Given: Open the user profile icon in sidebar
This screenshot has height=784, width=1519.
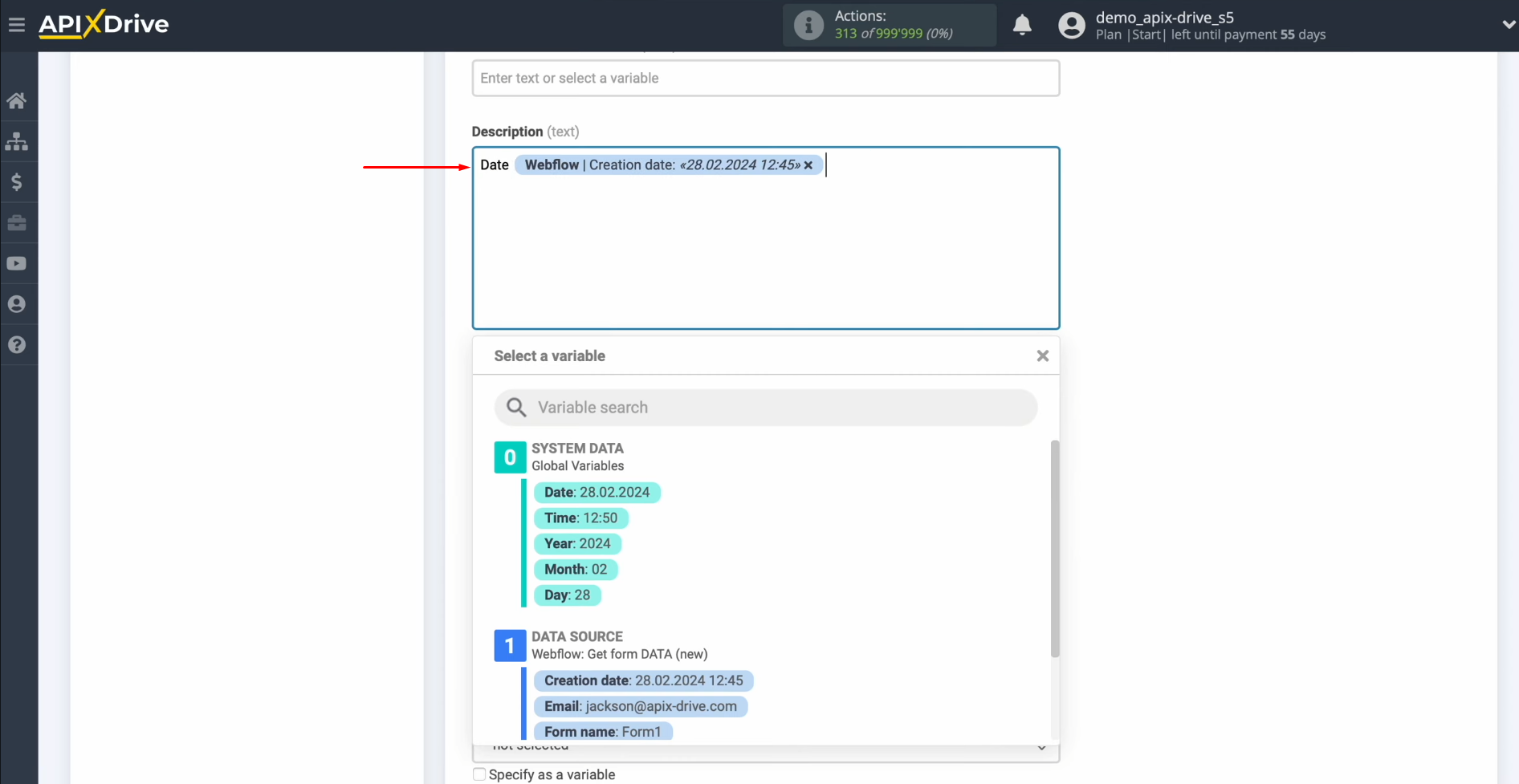Looking at the screenshot, I should click(18, 303).
